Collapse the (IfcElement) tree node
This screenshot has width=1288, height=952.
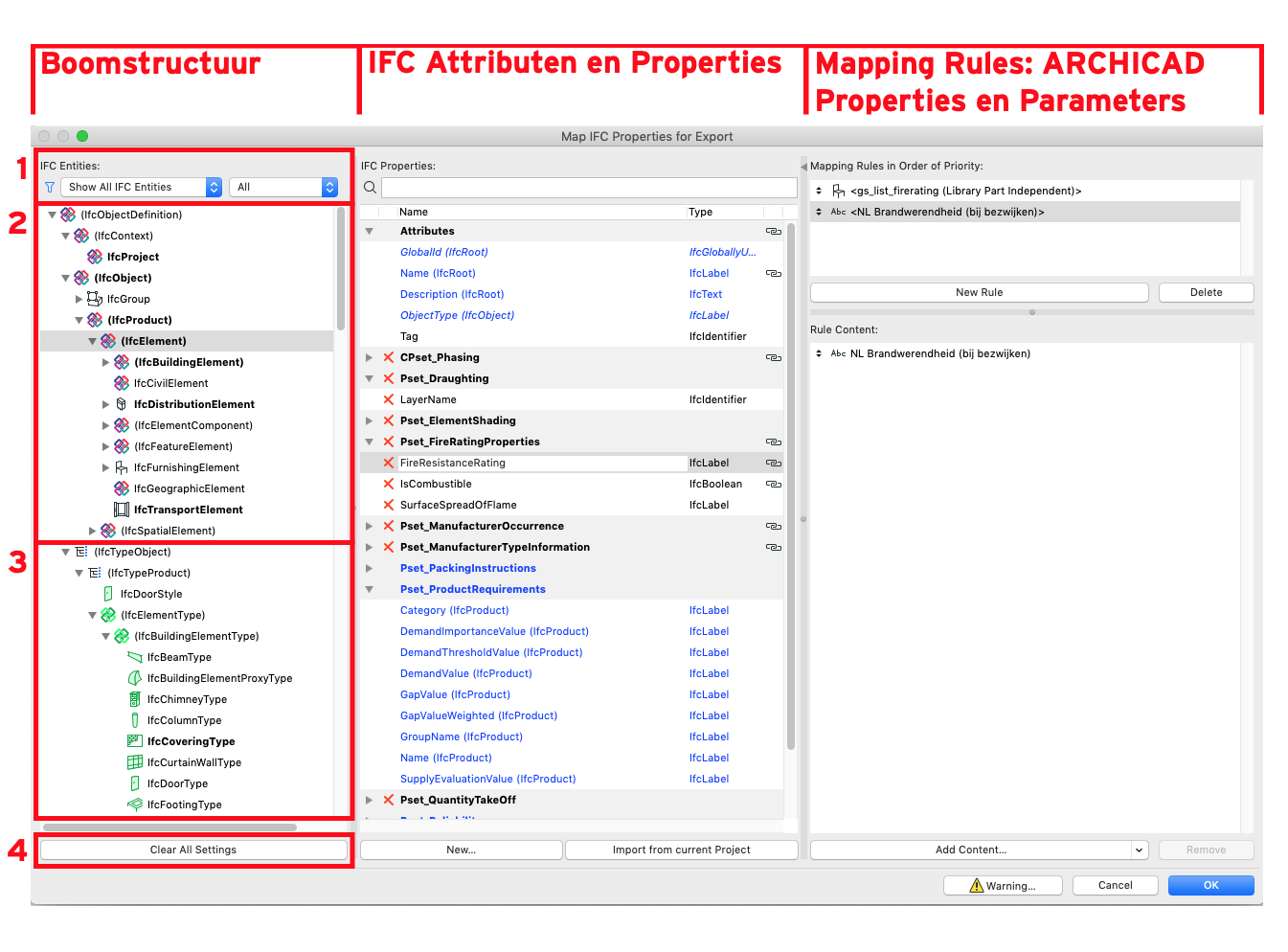click(93, 341)
